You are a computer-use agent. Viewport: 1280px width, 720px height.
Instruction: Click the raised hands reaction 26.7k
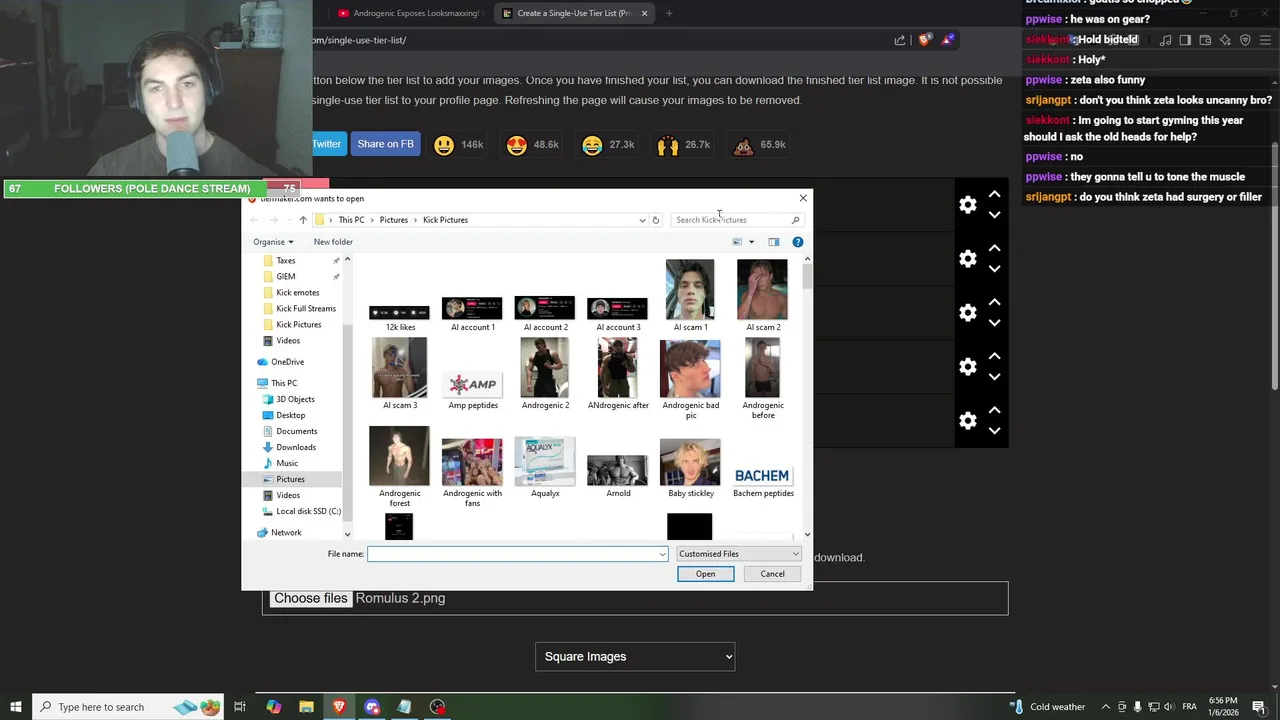pos(668,145)
